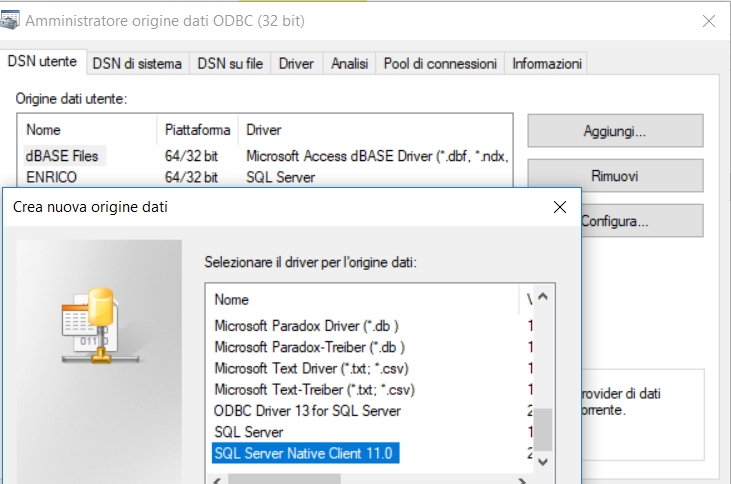Click the Piattaforma column header
Image resolution: width=731 pixels, height=484 pixels.
tap(197, 130)
